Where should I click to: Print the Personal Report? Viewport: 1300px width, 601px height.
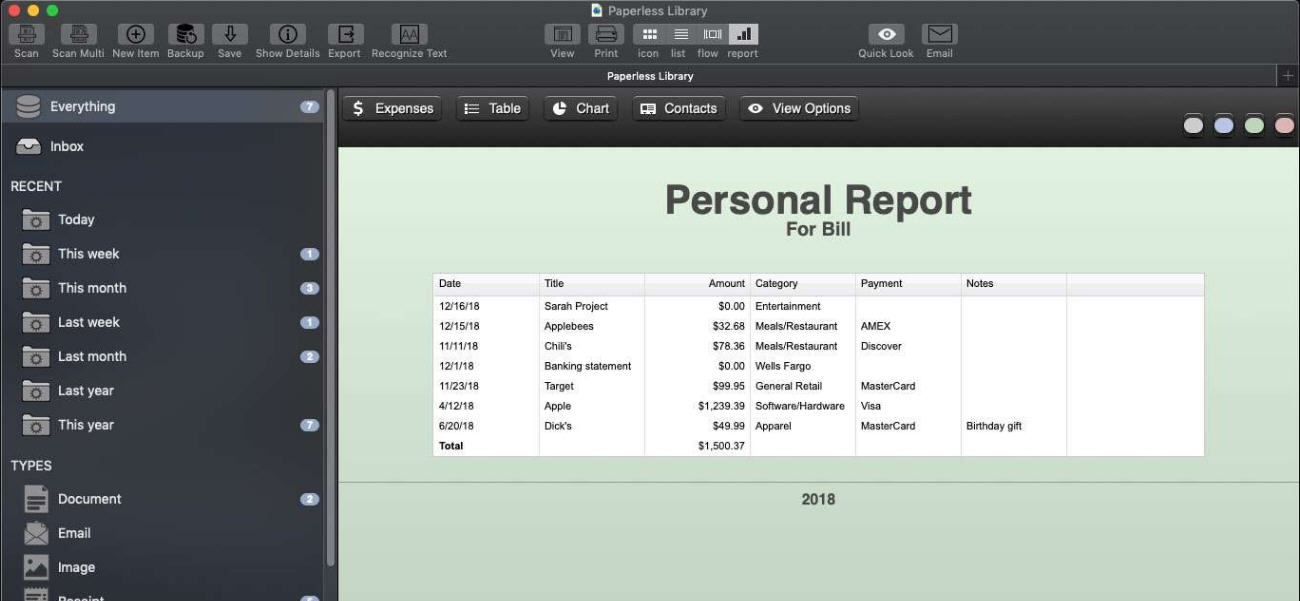pyautogui.click(x=606, y=38)
